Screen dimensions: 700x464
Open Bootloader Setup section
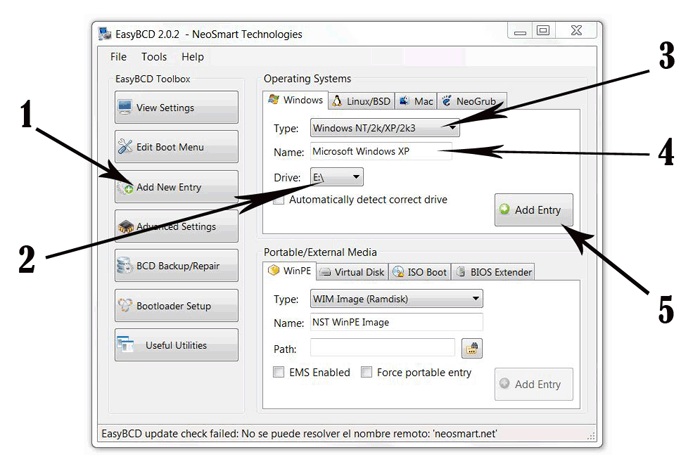176,305
